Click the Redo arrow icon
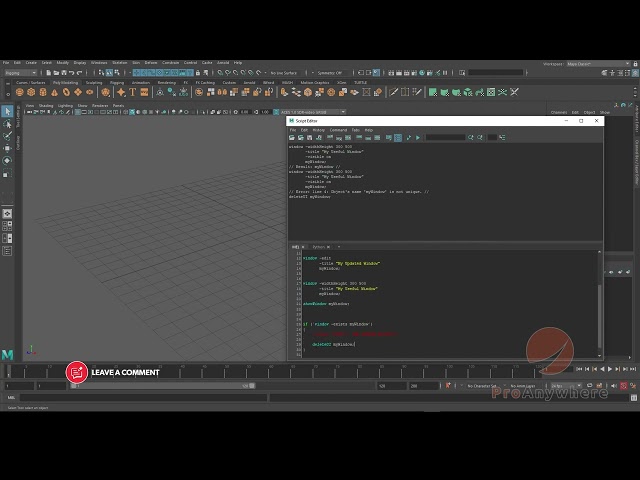This screenshot has height=480, width=640. [x=80, y=73]
